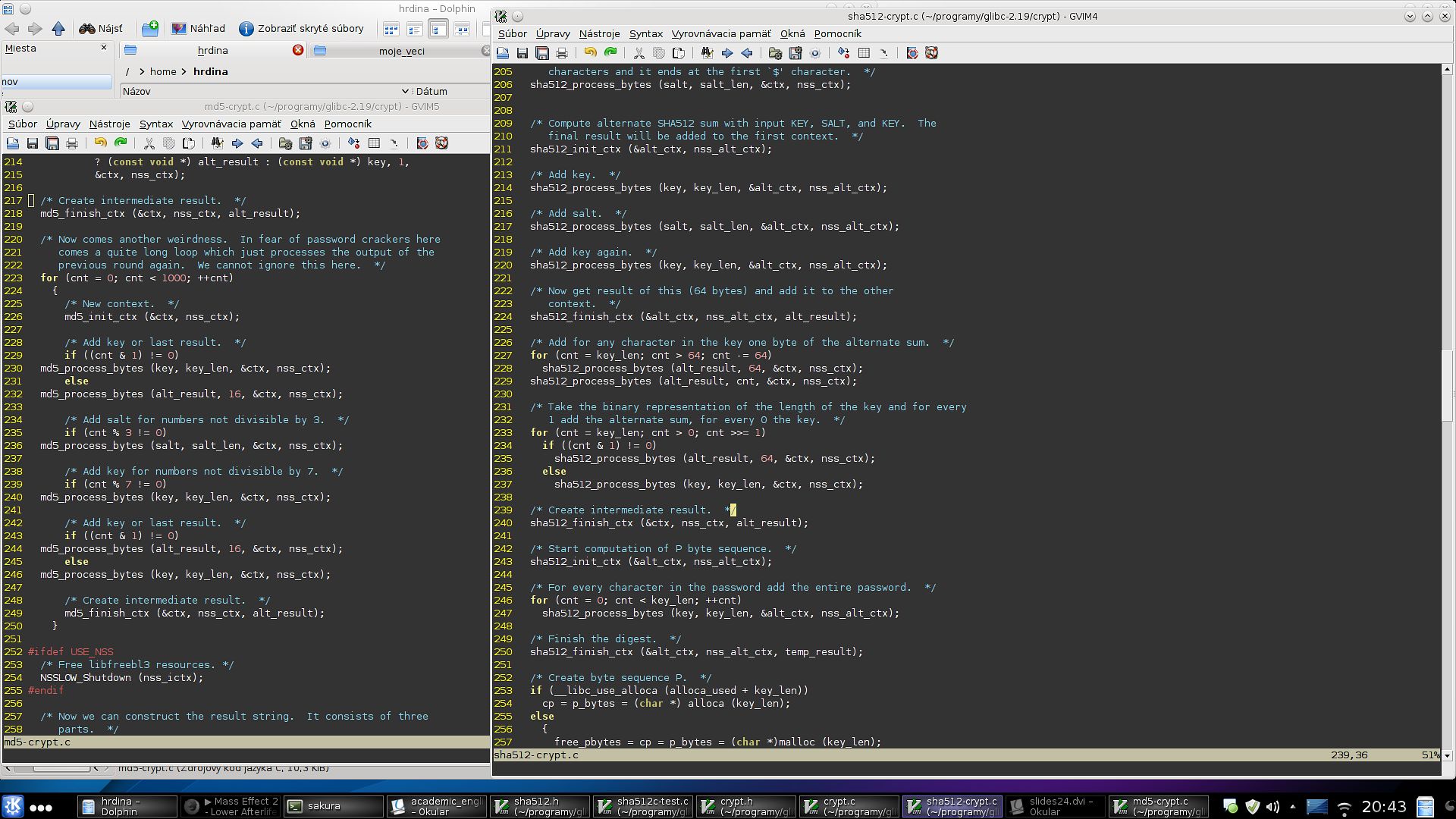This screenshot has height=819, width=1456.
Task: Expand the Názov column sort arrow
Action: click(x=404, y=91)
